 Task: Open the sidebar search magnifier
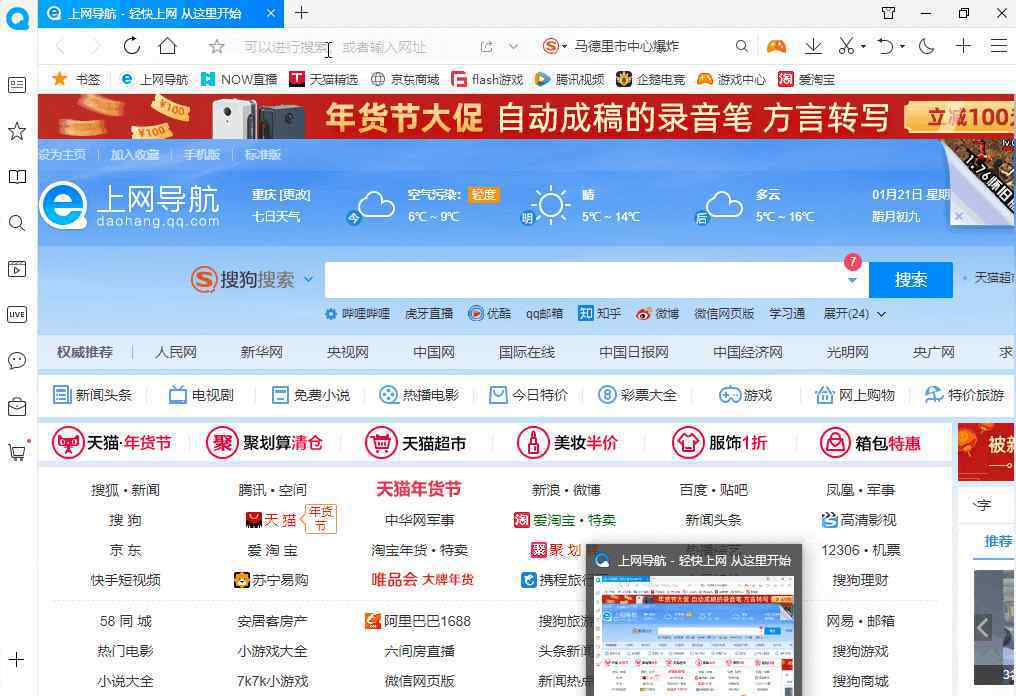[x=17, y=224]
